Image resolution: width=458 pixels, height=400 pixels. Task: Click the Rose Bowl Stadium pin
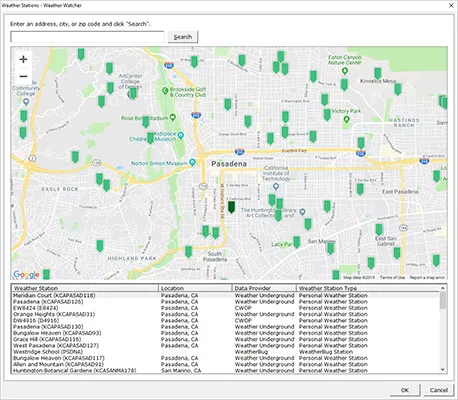click(x=172, y=117)
